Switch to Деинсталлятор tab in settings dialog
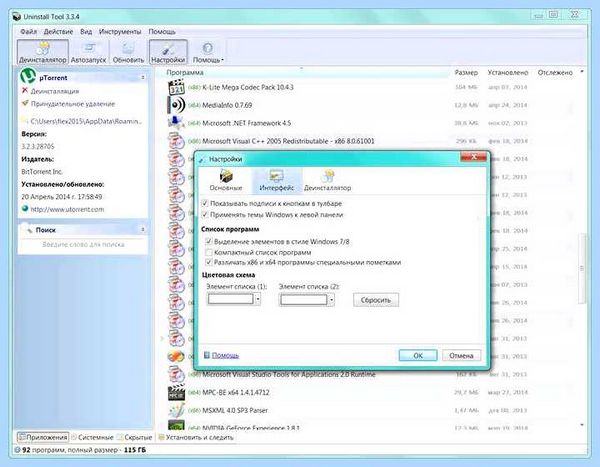600x467 pixels. [x=328, y=181]
